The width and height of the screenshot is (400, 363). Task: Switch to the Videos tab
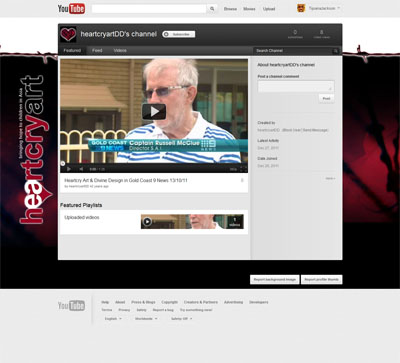click(120, 50)
